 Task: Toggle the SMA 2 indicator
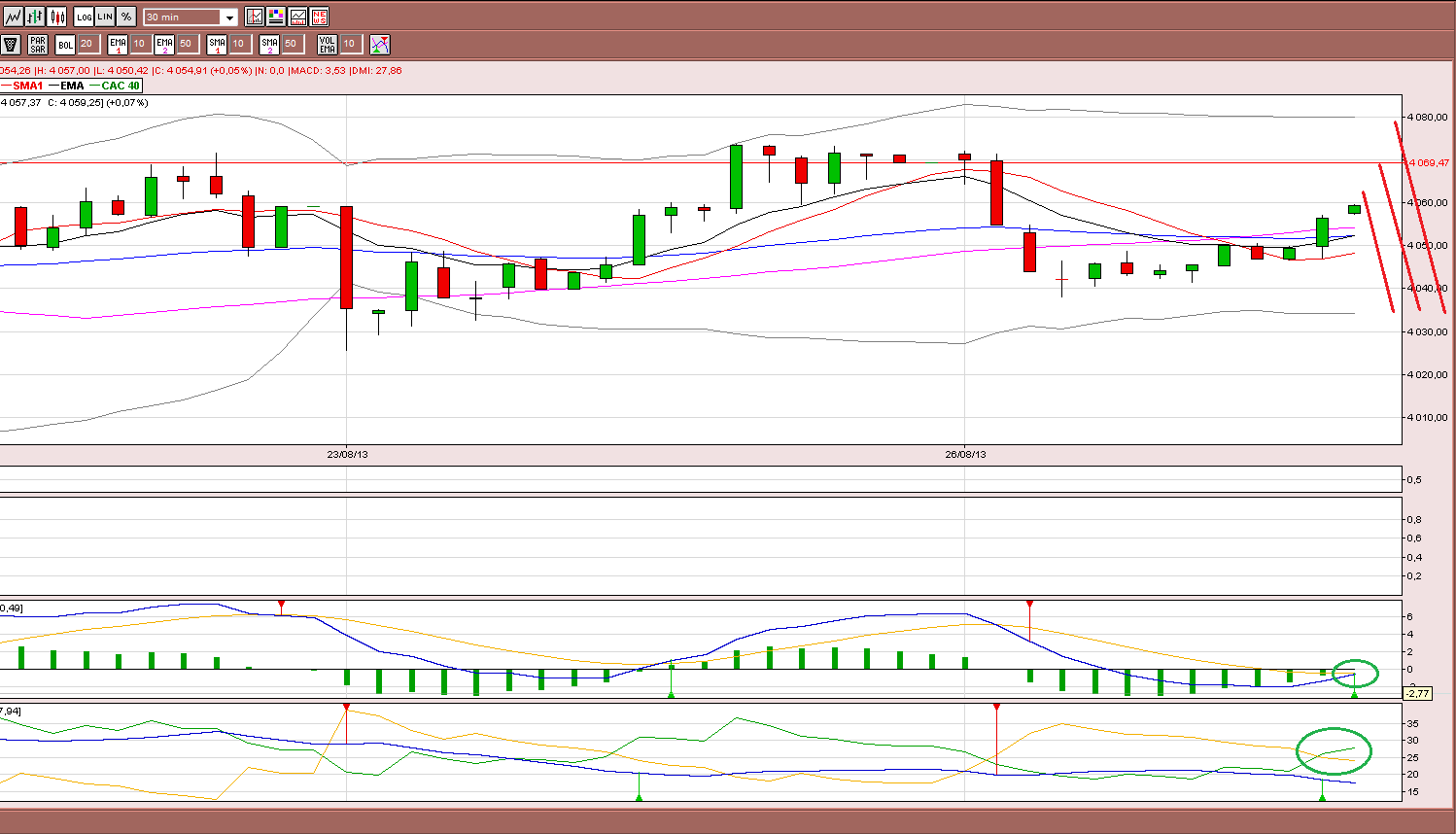point(269,45)
